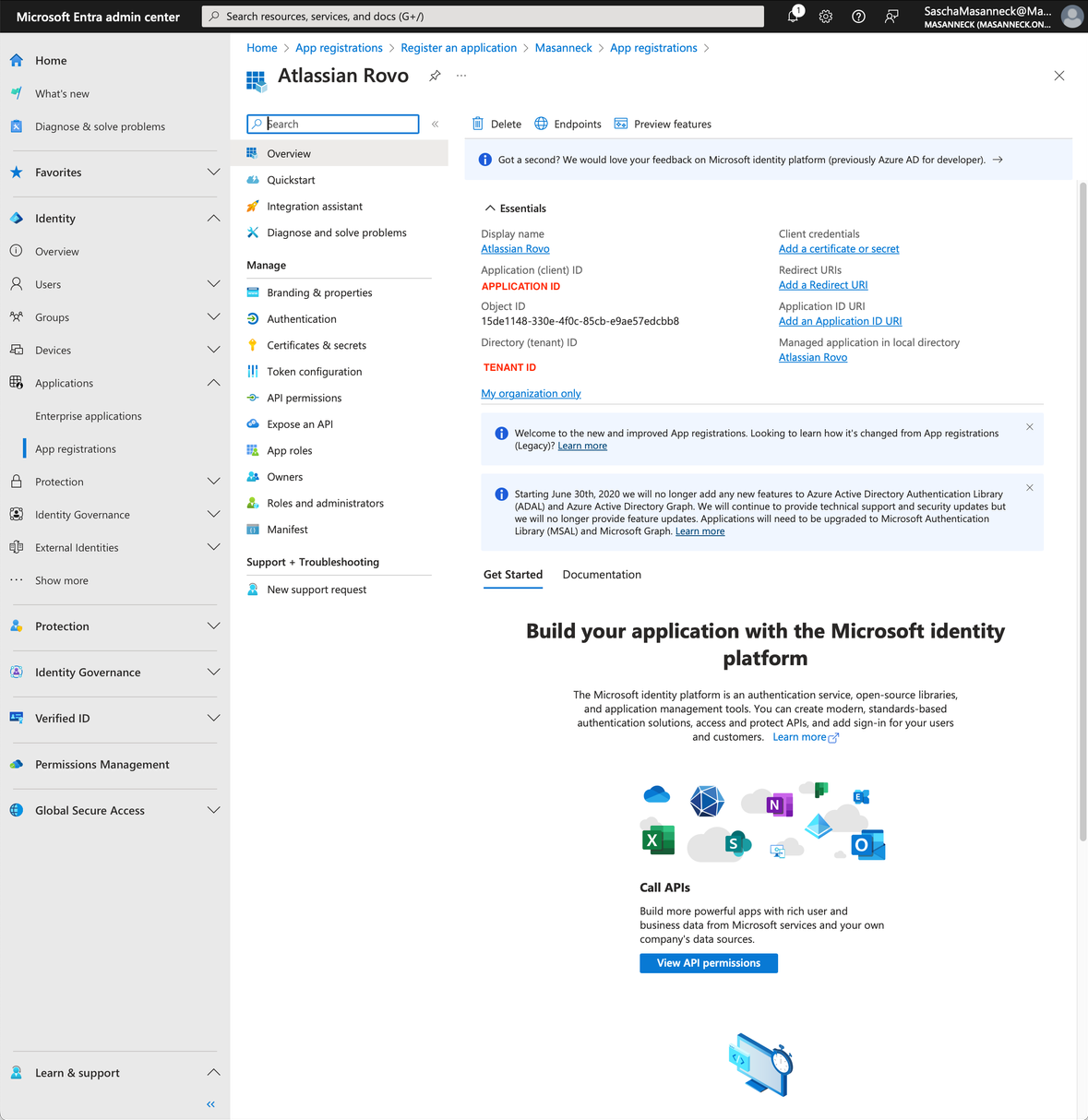The width and height of the screenshot is (1088, 1120).
Task: Dismiss the App registrations welcome notice
Action: 1030,427
